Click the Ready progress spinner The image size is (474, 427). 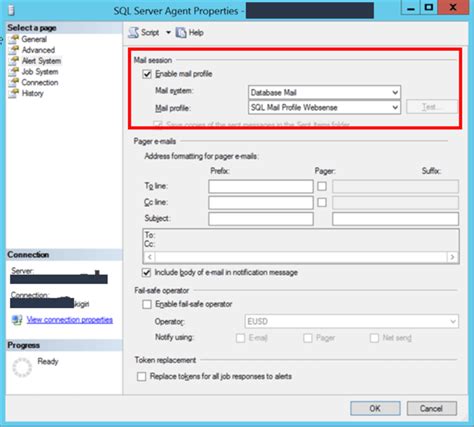(x=22, y=367)
